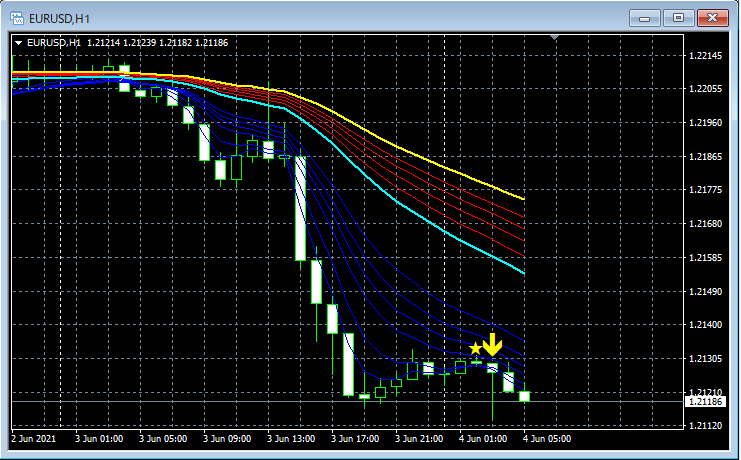Expand the chart menu triangle beside EURUSD,H1
Screen dimensions: 741x460
pyautogui.click(x=18, y=43)
